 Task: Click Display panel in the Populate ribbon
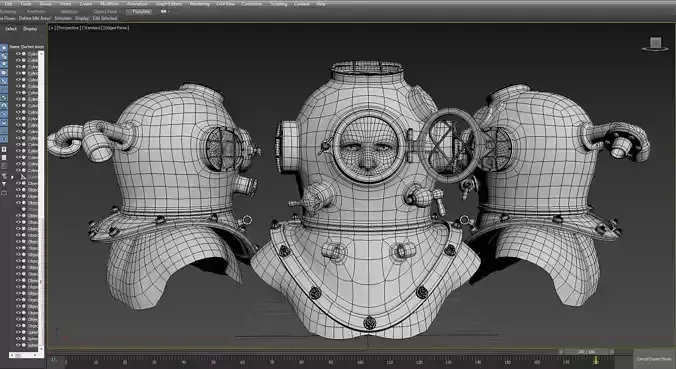click(x=81, y=19)
